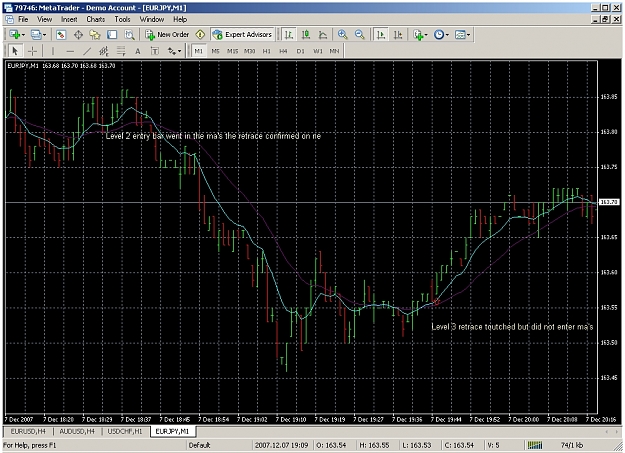
Task: Expand the Templates dropdown
Action: coord(468,35)
